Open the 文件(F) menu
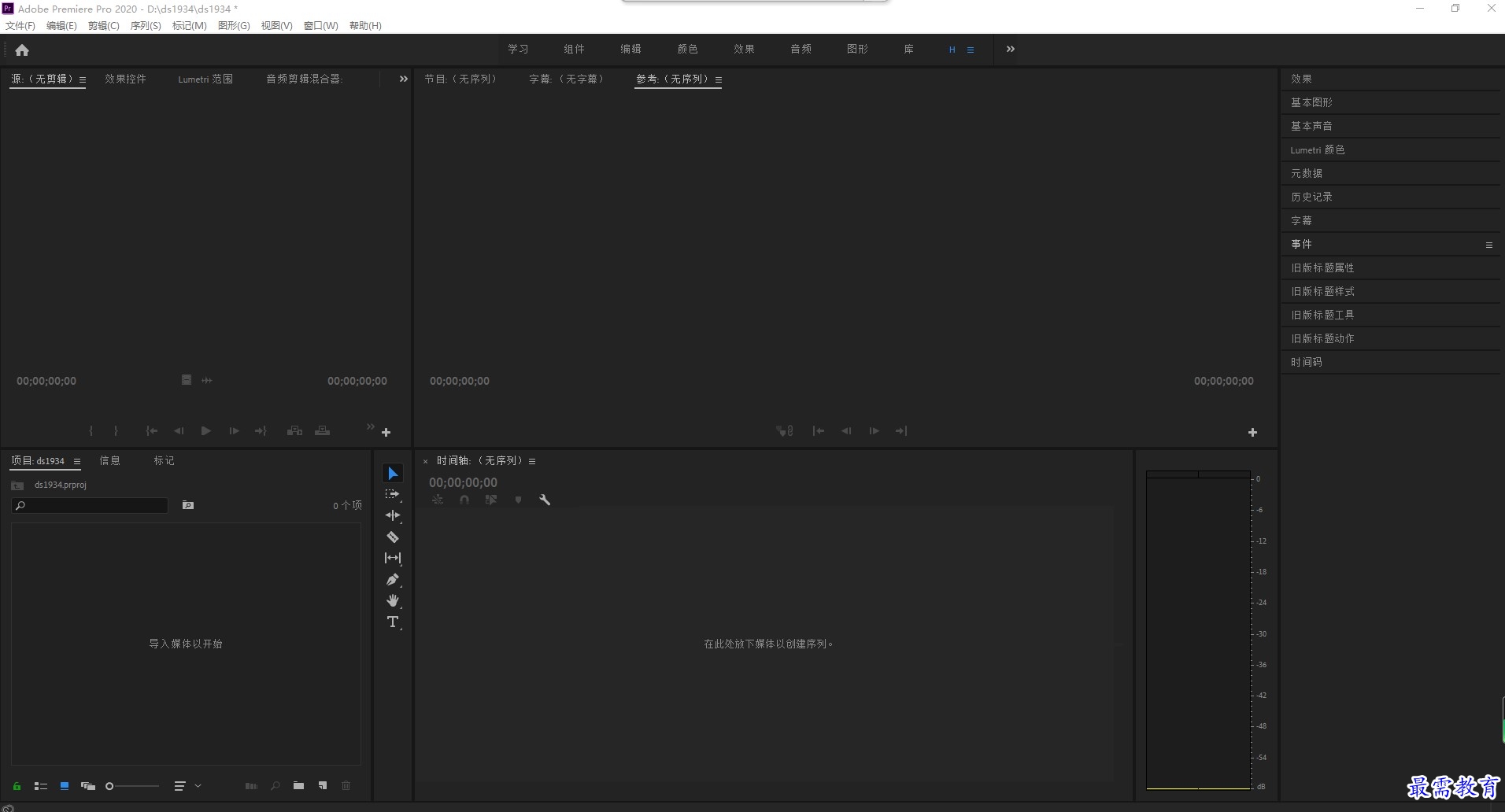The width and height of the screenshot is (1505, 812). click(20, 26)
